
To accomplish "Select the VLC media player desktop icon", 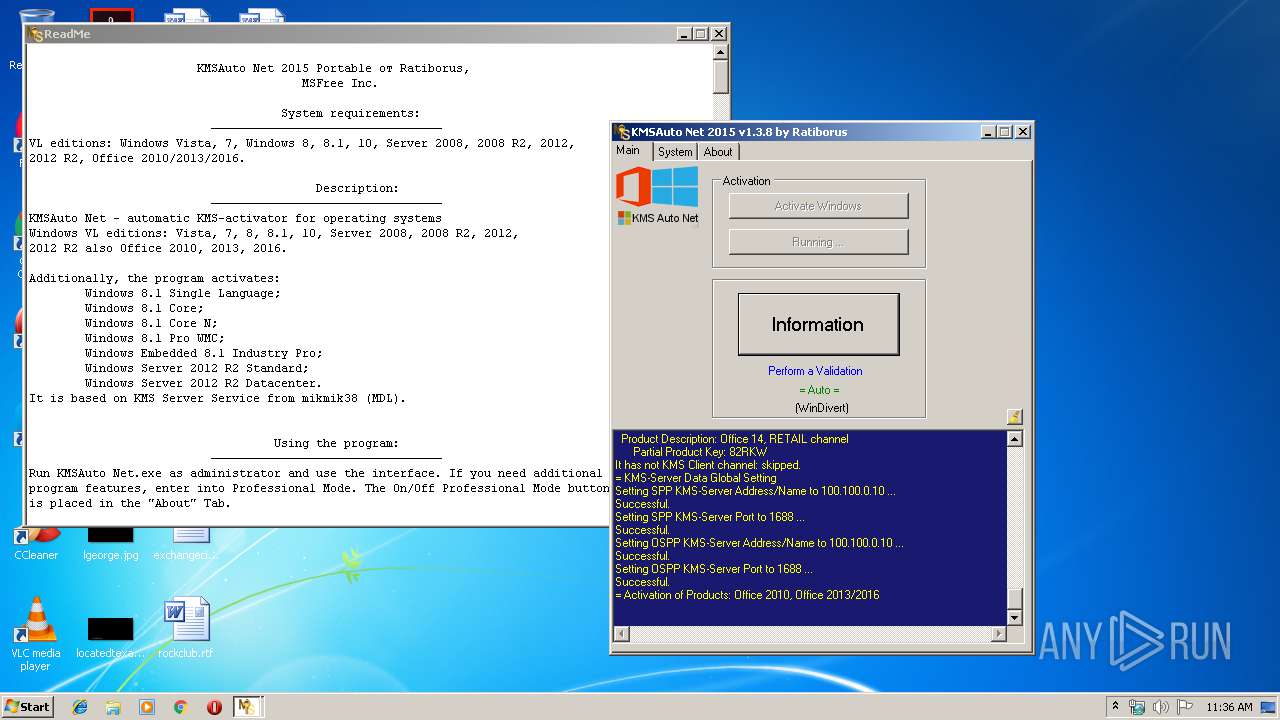I will (x=36, y=634).
